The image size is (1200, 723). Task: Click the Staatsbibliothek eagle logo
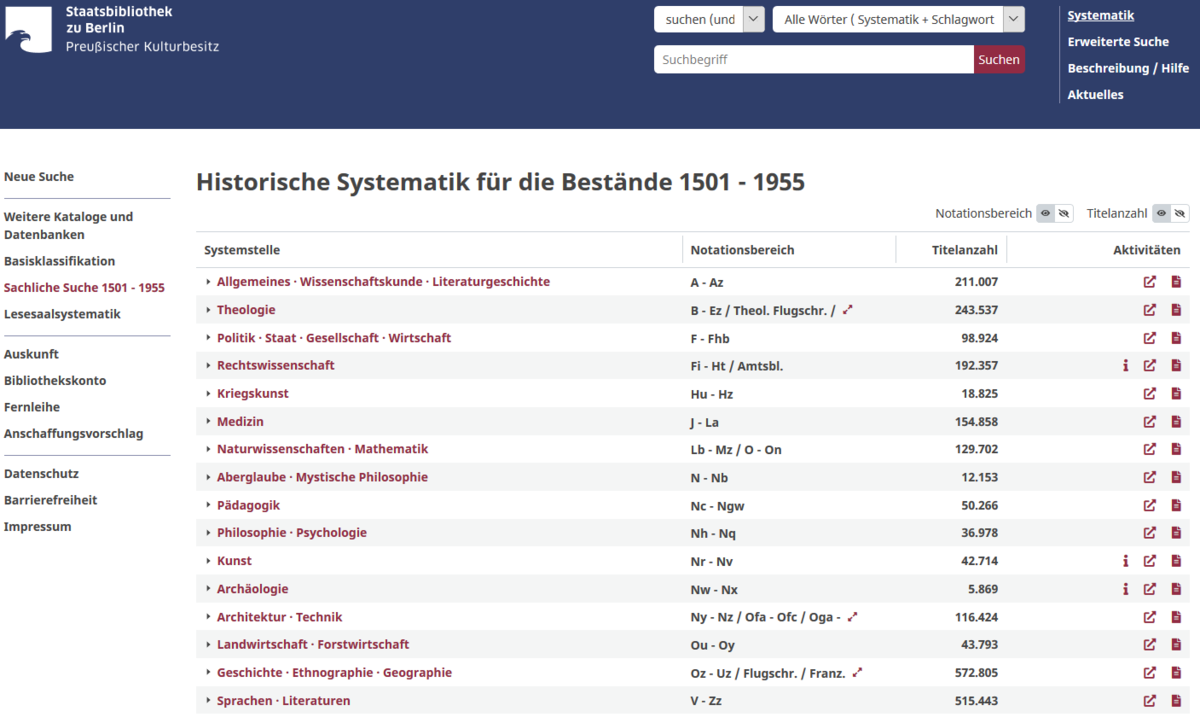click(28, 30)
